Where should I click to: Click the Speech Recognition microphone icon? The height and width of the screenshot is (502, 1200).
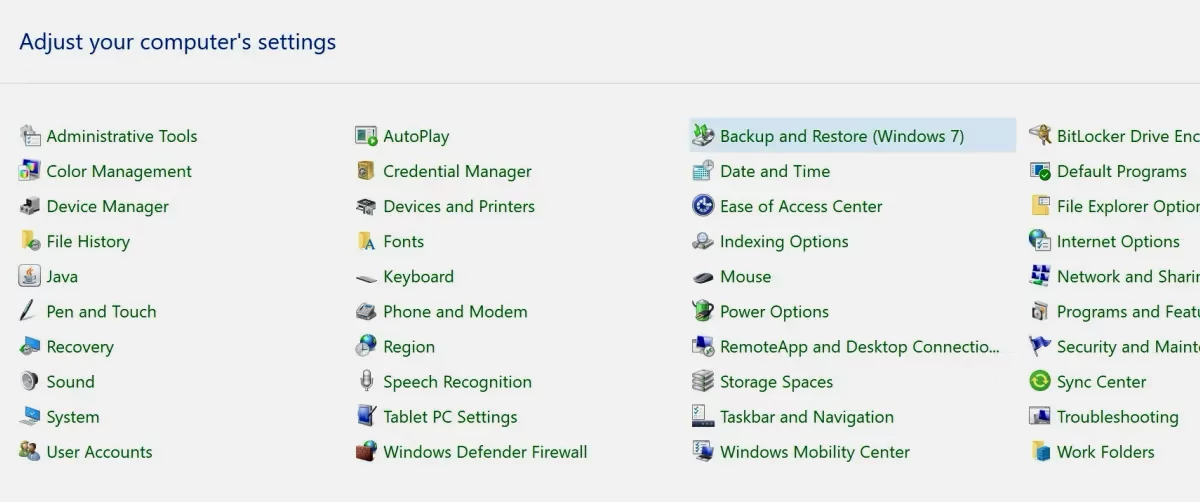point(366,381)
